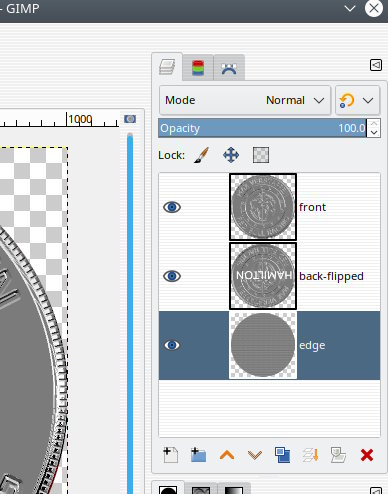Viewport: 388px width, 494px height.
Task: Click the edge layer thumbnail
Action: click(x=263, y=345)
